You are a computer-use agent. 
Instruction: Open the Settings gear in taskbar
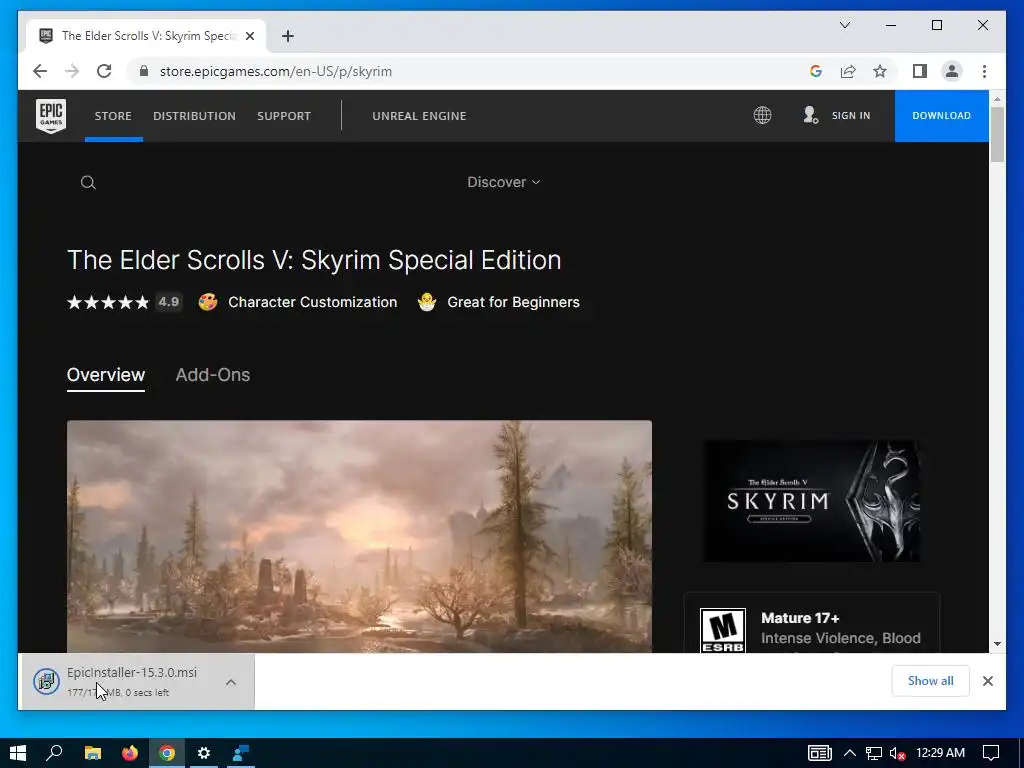tap(204, 753)
